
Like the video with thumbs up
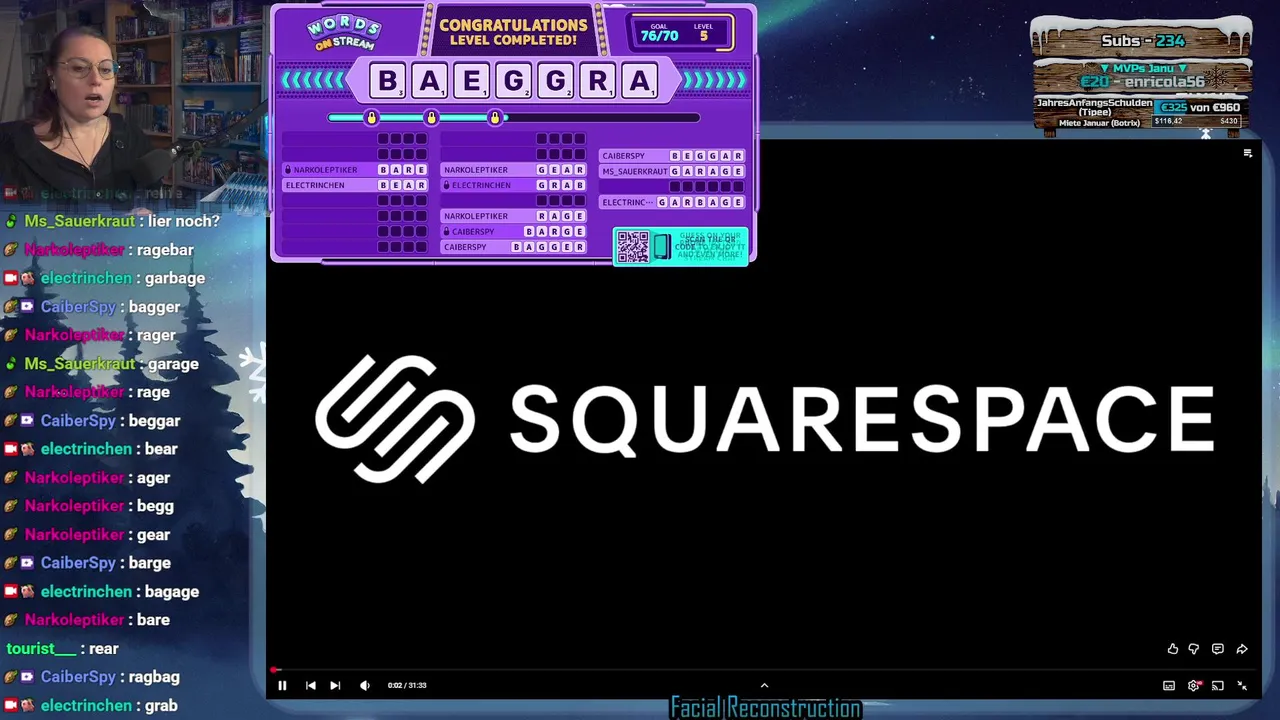[x=1173, y=649]
